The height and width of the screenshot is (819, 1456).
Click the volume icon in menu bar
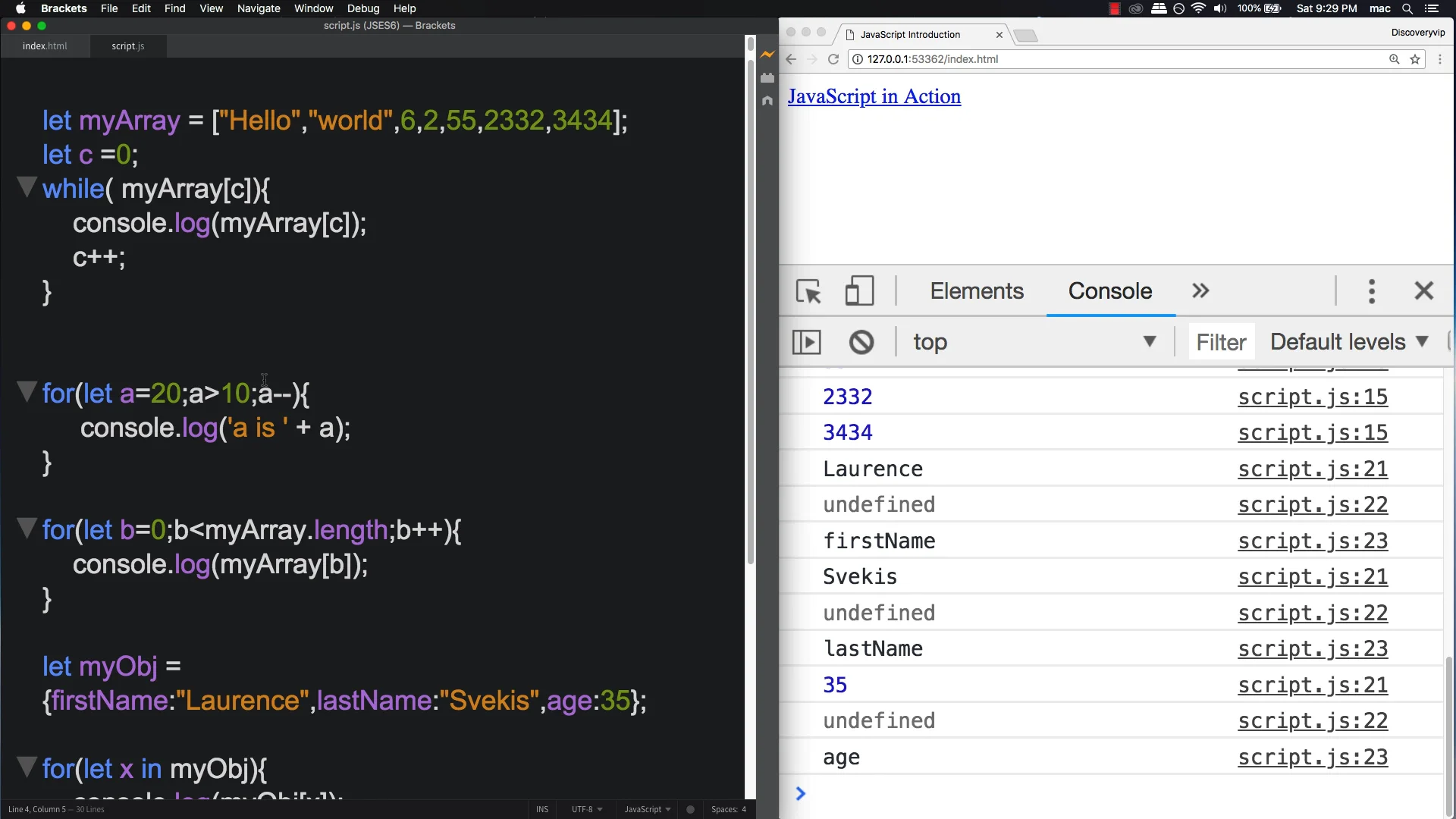click(1219, 8)
